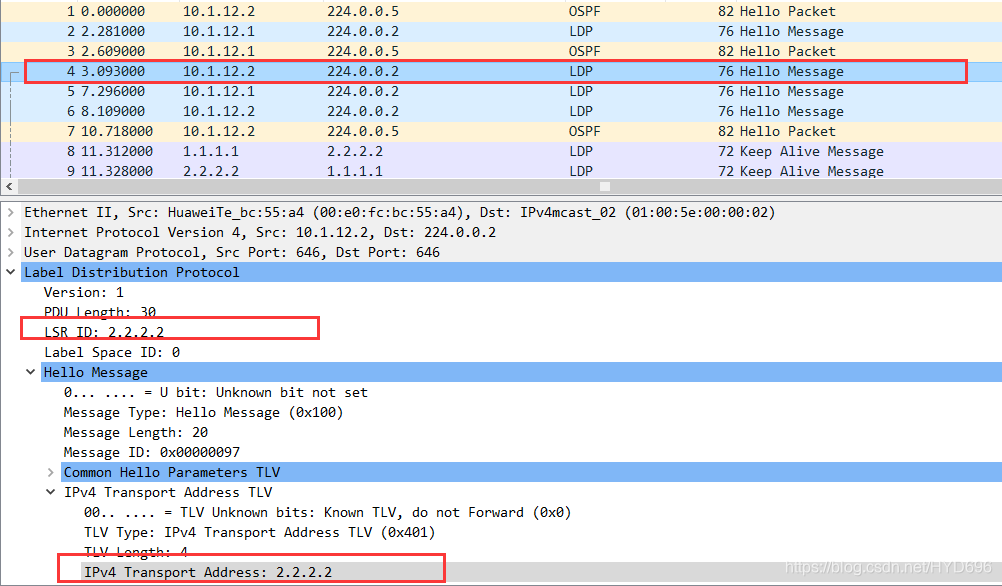Select IPv4 Transport Address: 2.2.2.2 row

click(x=208, y=572)
